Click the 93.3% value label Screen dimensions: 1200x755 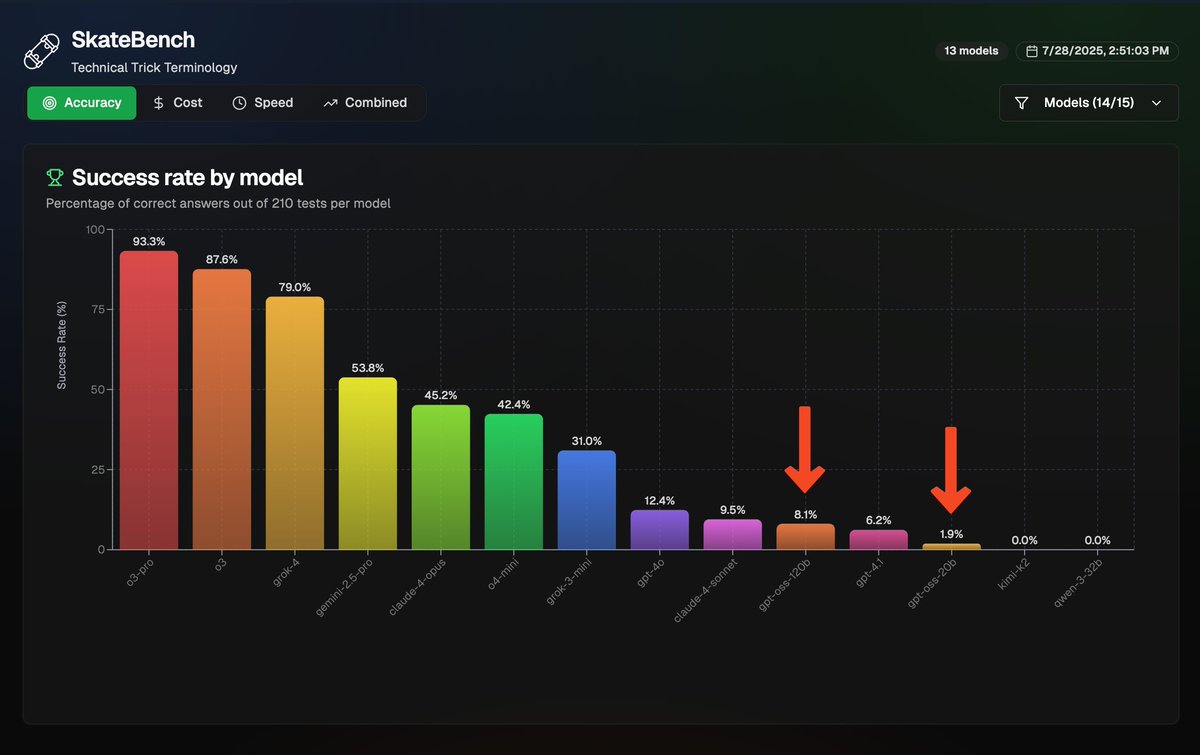pyautogui.click(x=149, y=241)
